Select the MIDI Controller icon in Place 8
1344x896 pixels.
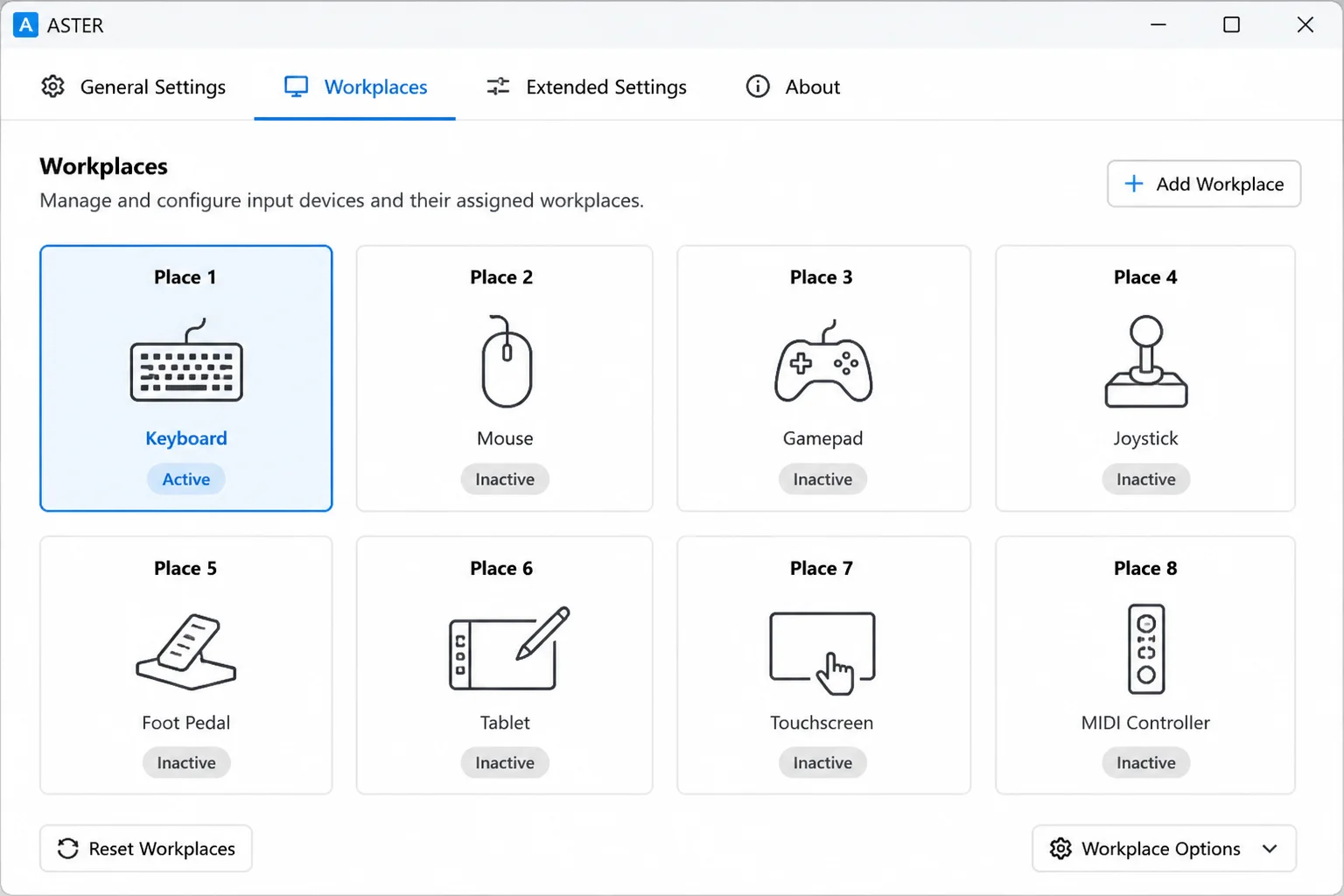(1146, 648)
